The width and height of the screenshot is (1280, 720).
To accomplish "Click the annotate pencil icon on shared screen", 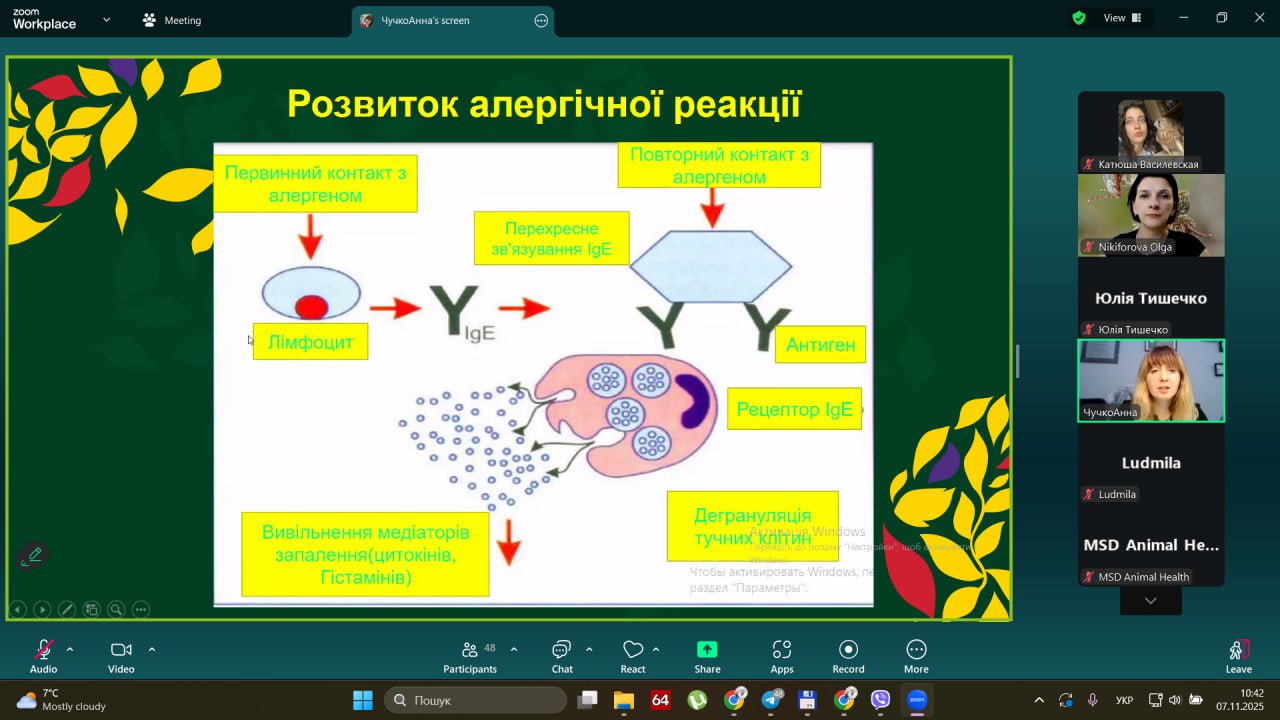I will (x=34, y=555).
